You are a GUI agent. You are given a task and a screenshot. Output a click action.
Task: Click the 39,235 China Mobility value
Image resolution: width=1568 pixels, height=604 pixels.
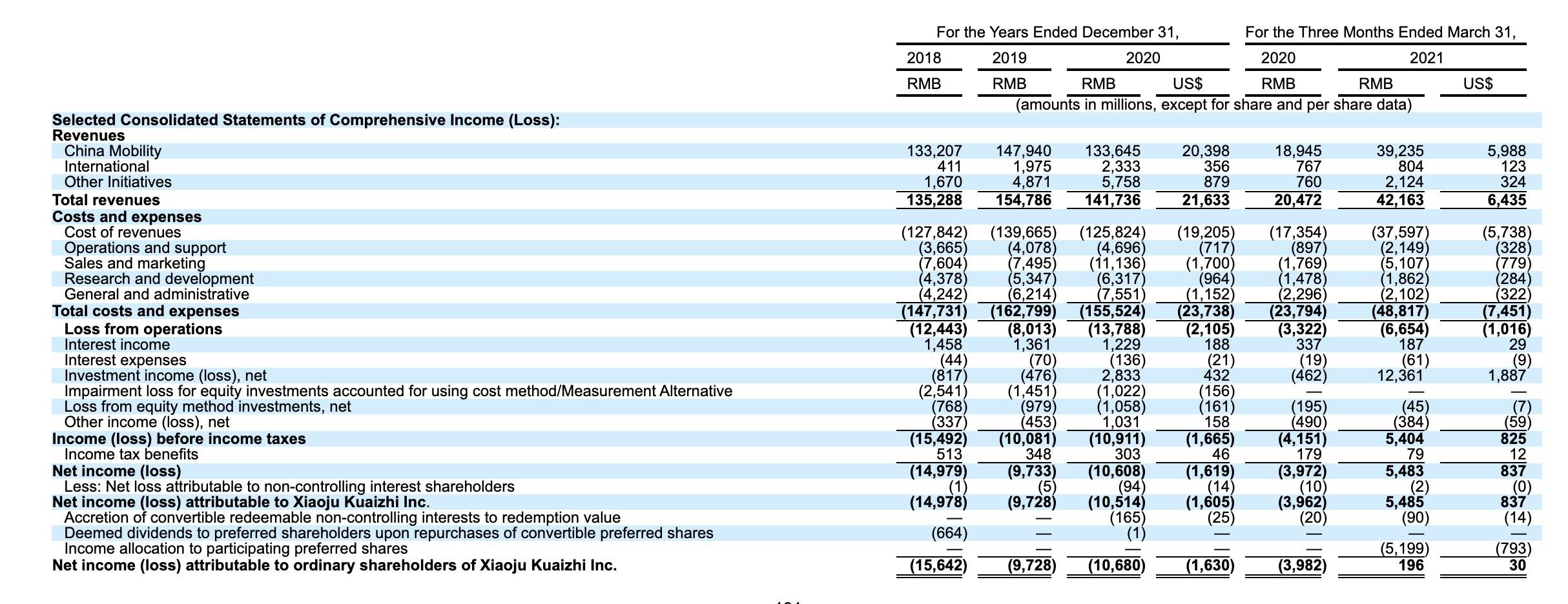tap(1399, 151)
